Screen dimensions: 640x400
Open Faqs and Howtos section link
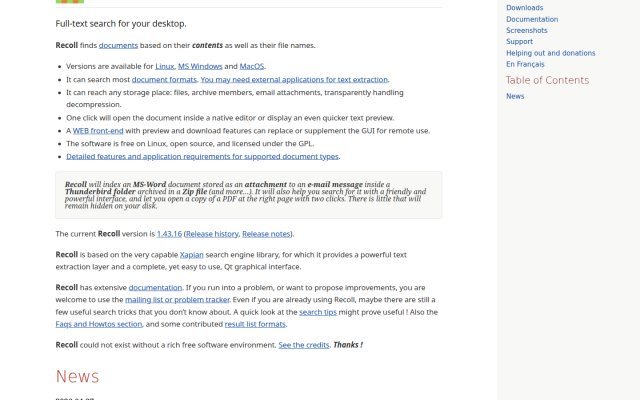pyautogui.click(x=99, y=324)
